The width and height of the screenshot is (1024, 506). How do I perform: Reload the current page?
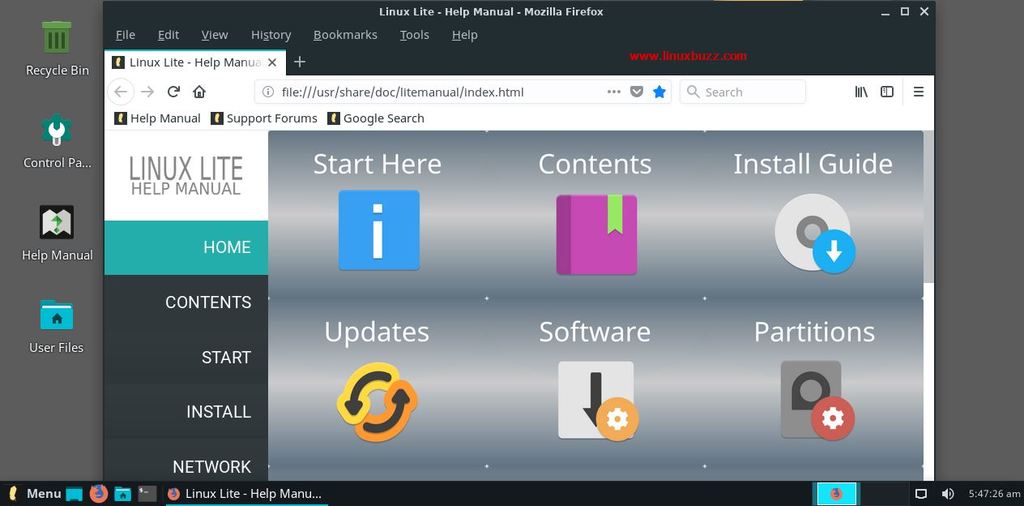click(173, 92)
